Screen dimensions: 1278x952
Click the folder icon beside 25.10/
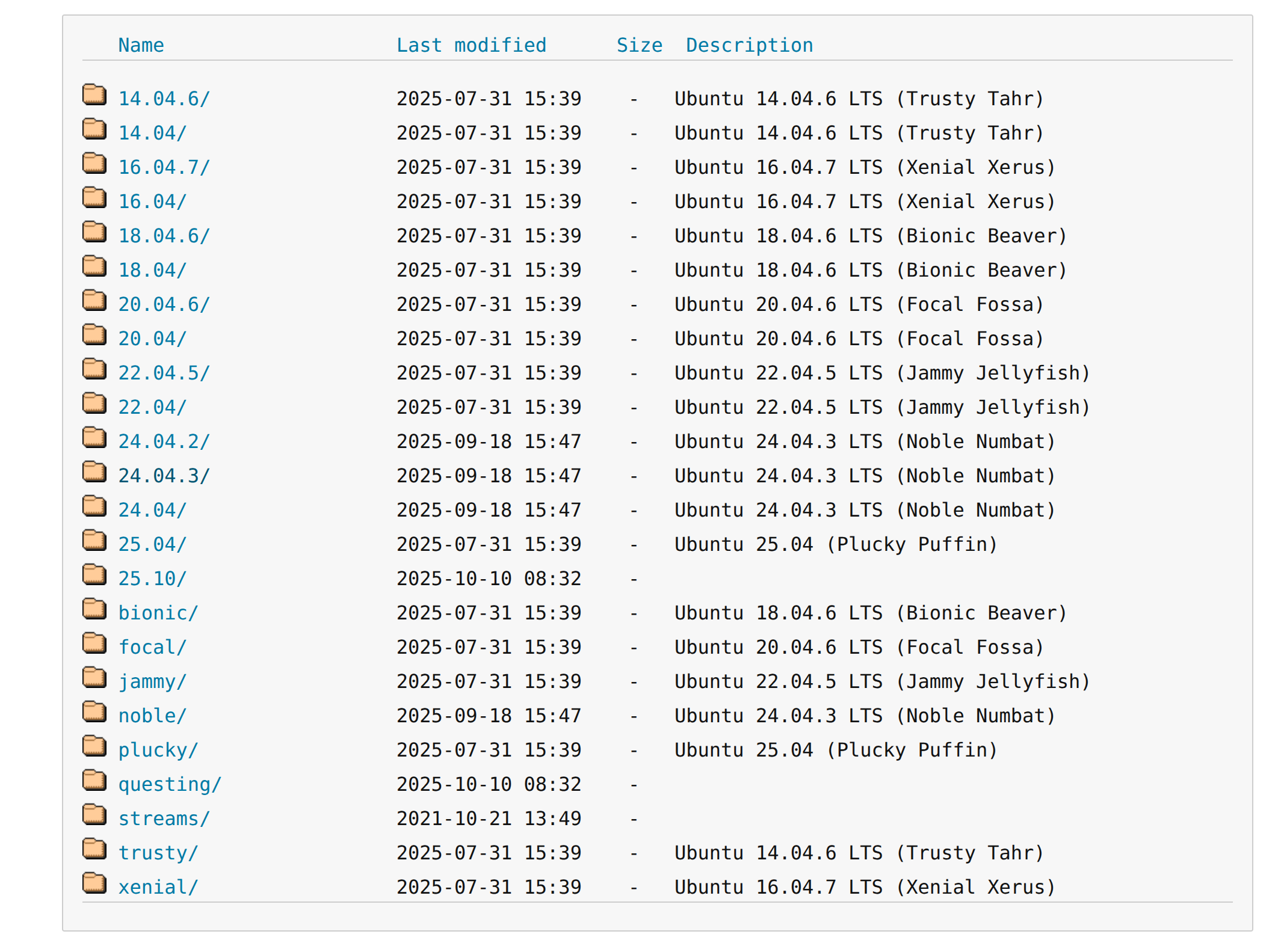click(x=94, y=575)
